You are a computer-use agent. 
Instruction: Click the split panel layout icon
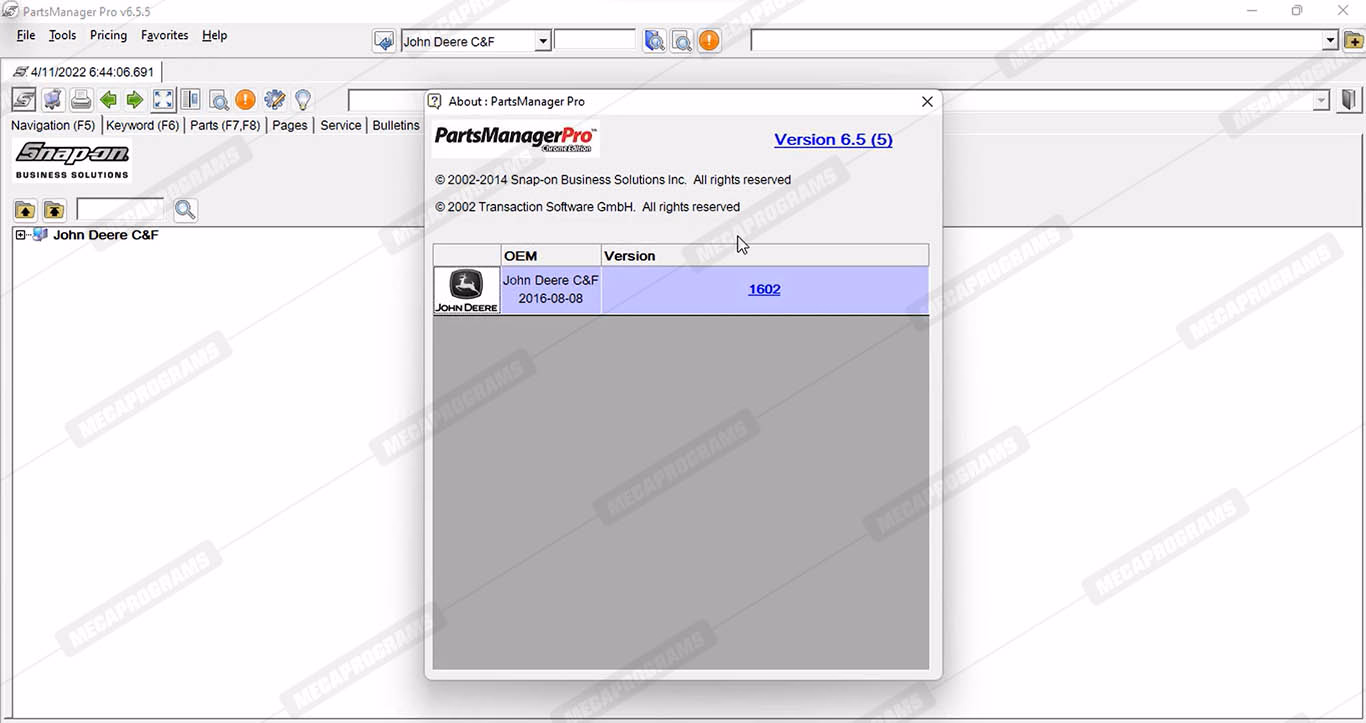pyautogui.click(x=190, y=100)
